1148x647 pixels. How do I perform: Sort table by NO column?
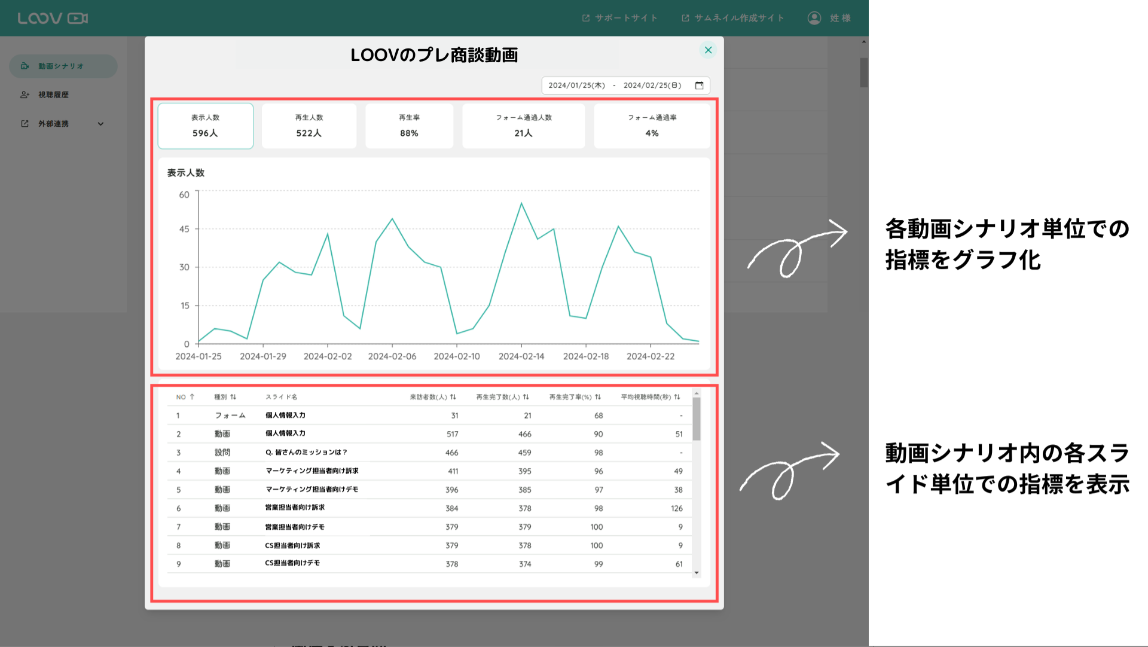(185, 397)
